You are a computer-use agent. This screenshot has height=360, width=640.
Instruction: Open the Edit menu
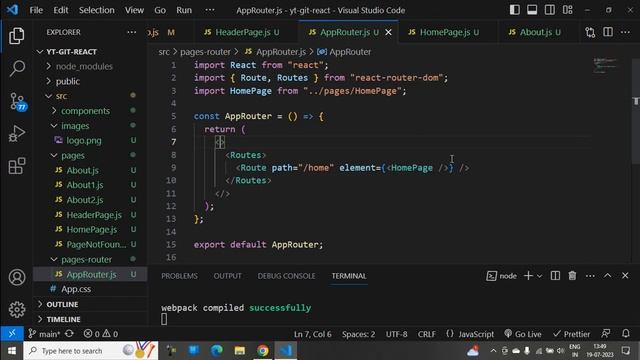pyautogui.click(x=61, y=10)
